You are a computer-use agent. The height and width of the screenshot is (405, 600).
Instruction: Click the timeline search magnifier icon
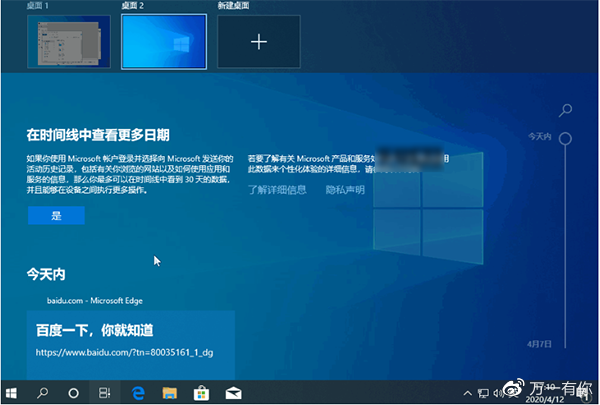tap(566, 109)
